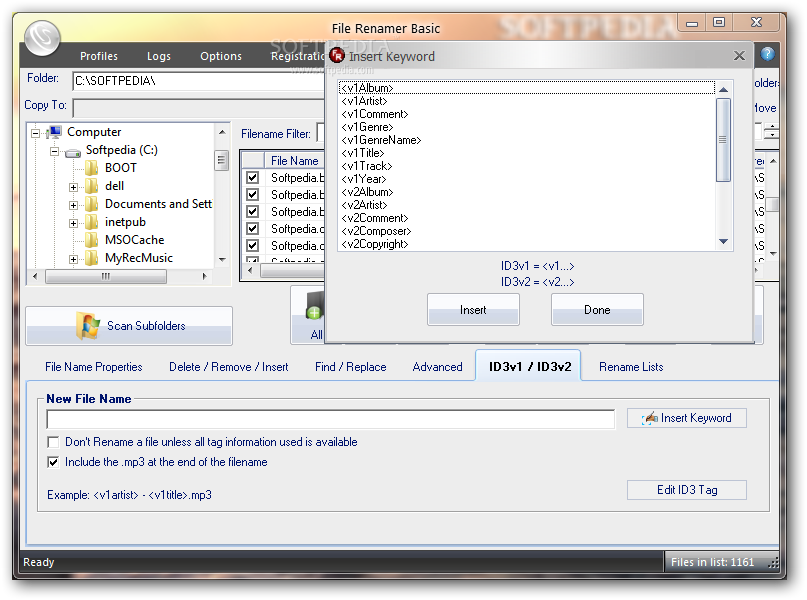Click the Folder path input field
807x600 pixels.
pos(199,81)
